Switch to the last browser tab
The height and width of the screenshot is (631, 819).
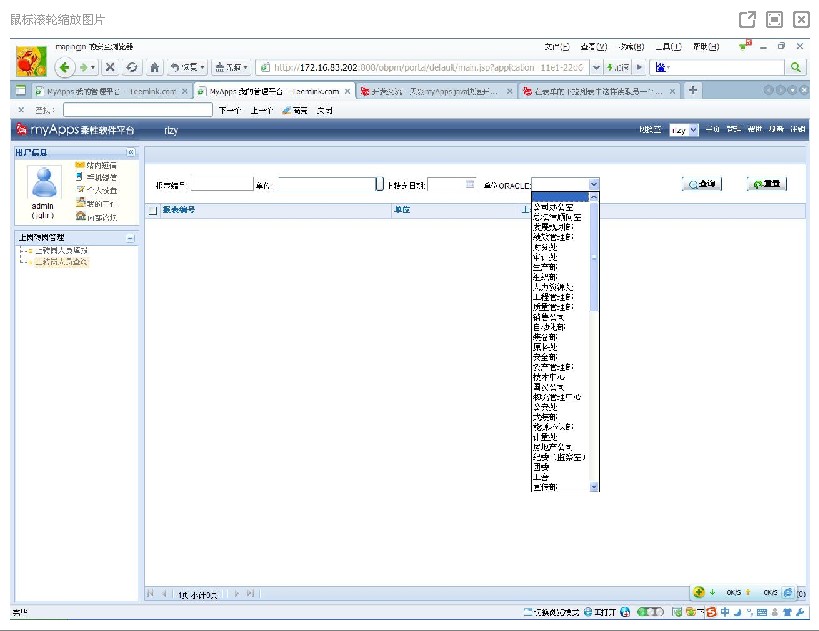599,91
